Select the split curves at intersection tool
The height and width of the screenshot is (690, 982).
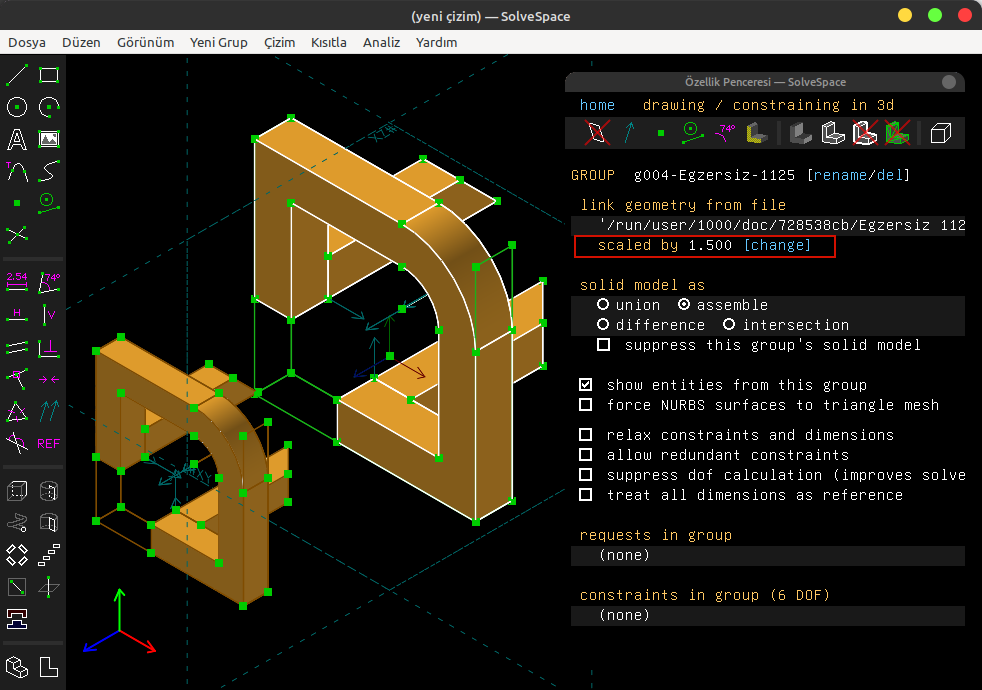(x=17, y=235)
